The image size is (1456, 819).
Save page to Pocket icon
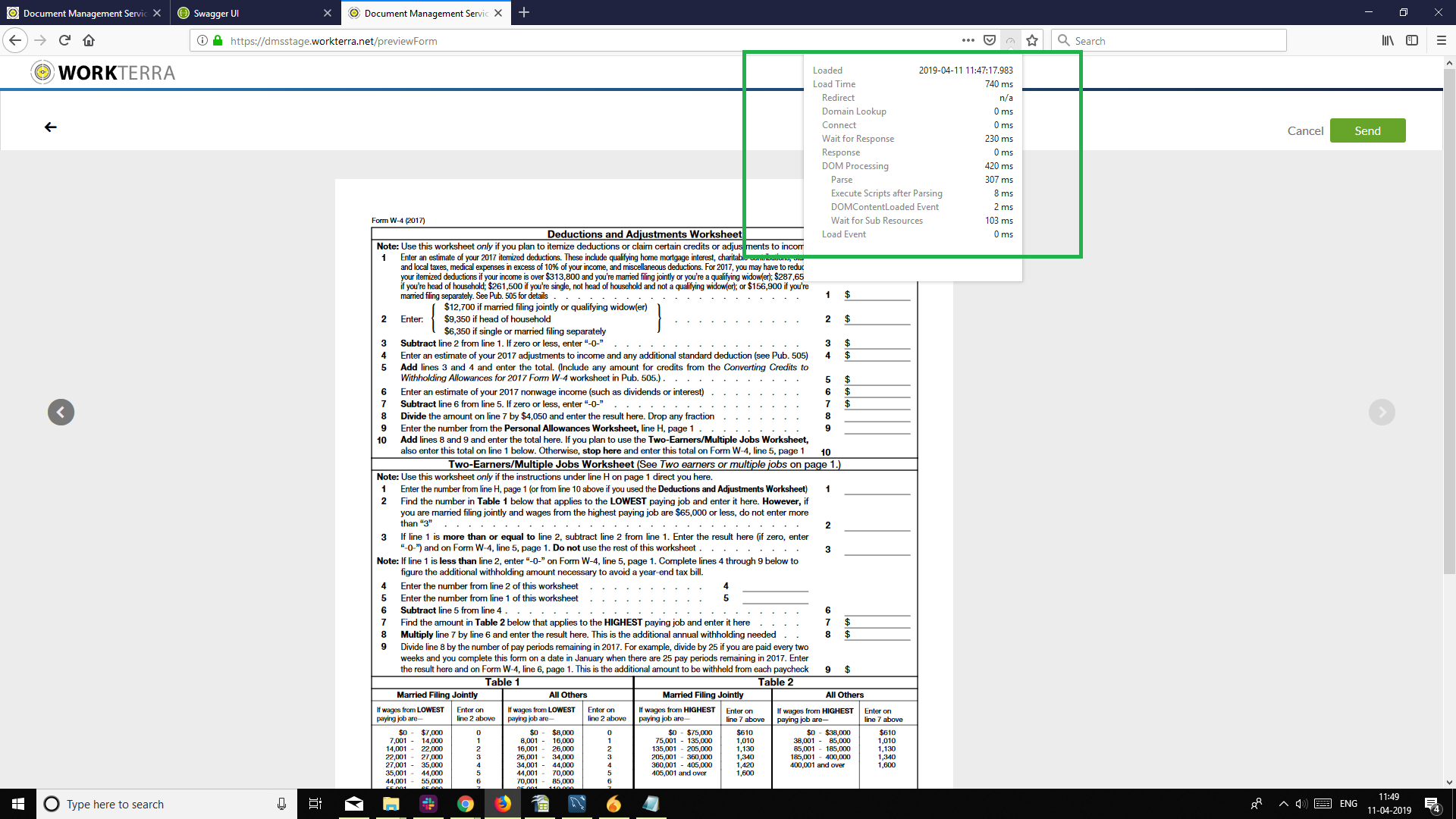coord(990,41)
